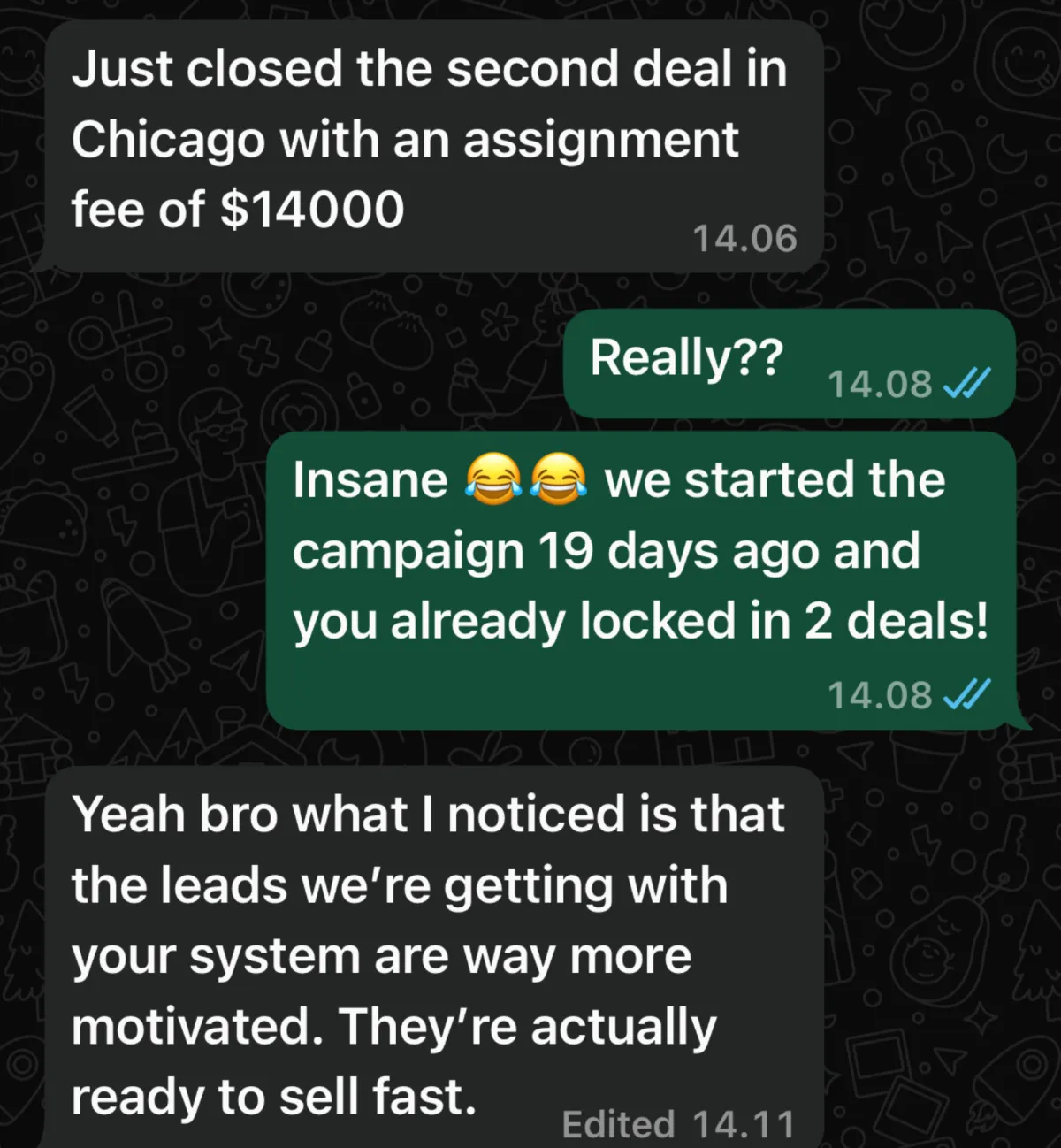Tap the 'ready to sell fast.' line
Viewport: 1061px width, 1148px height.
[x=274, y=1098]
